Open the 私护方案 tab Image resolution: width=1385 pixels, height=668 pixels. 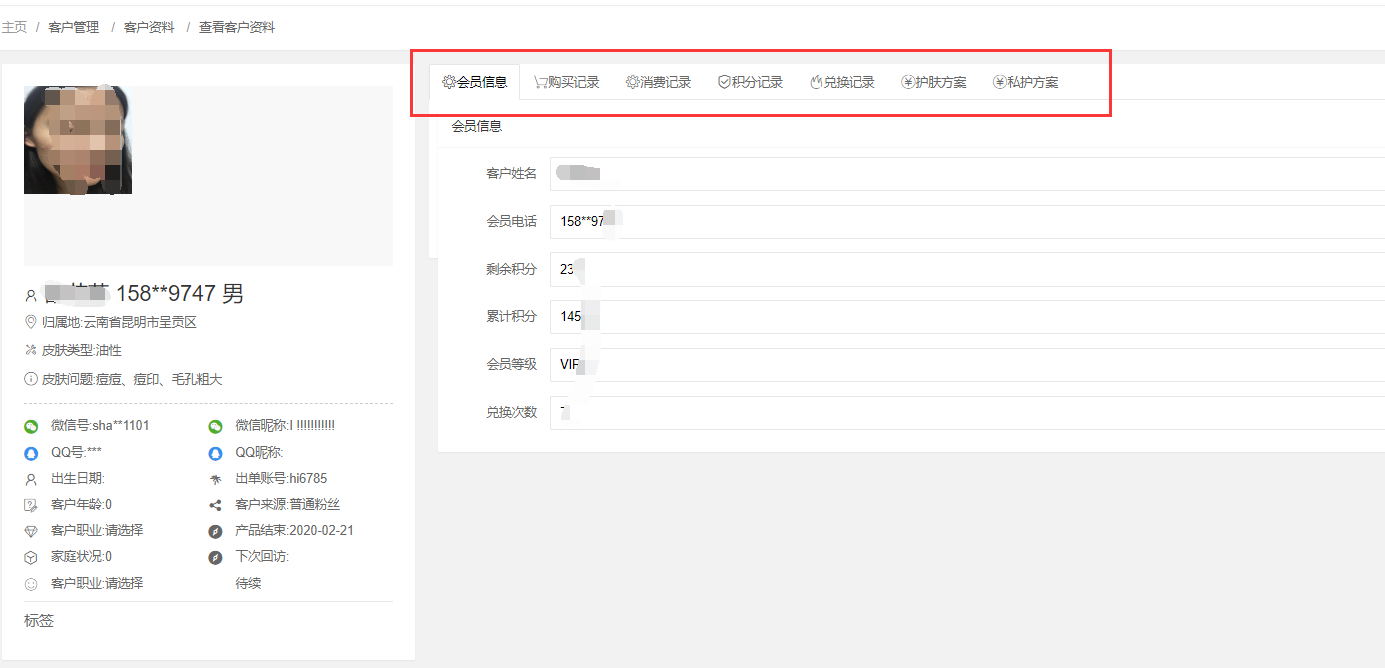pos(1026,82)
